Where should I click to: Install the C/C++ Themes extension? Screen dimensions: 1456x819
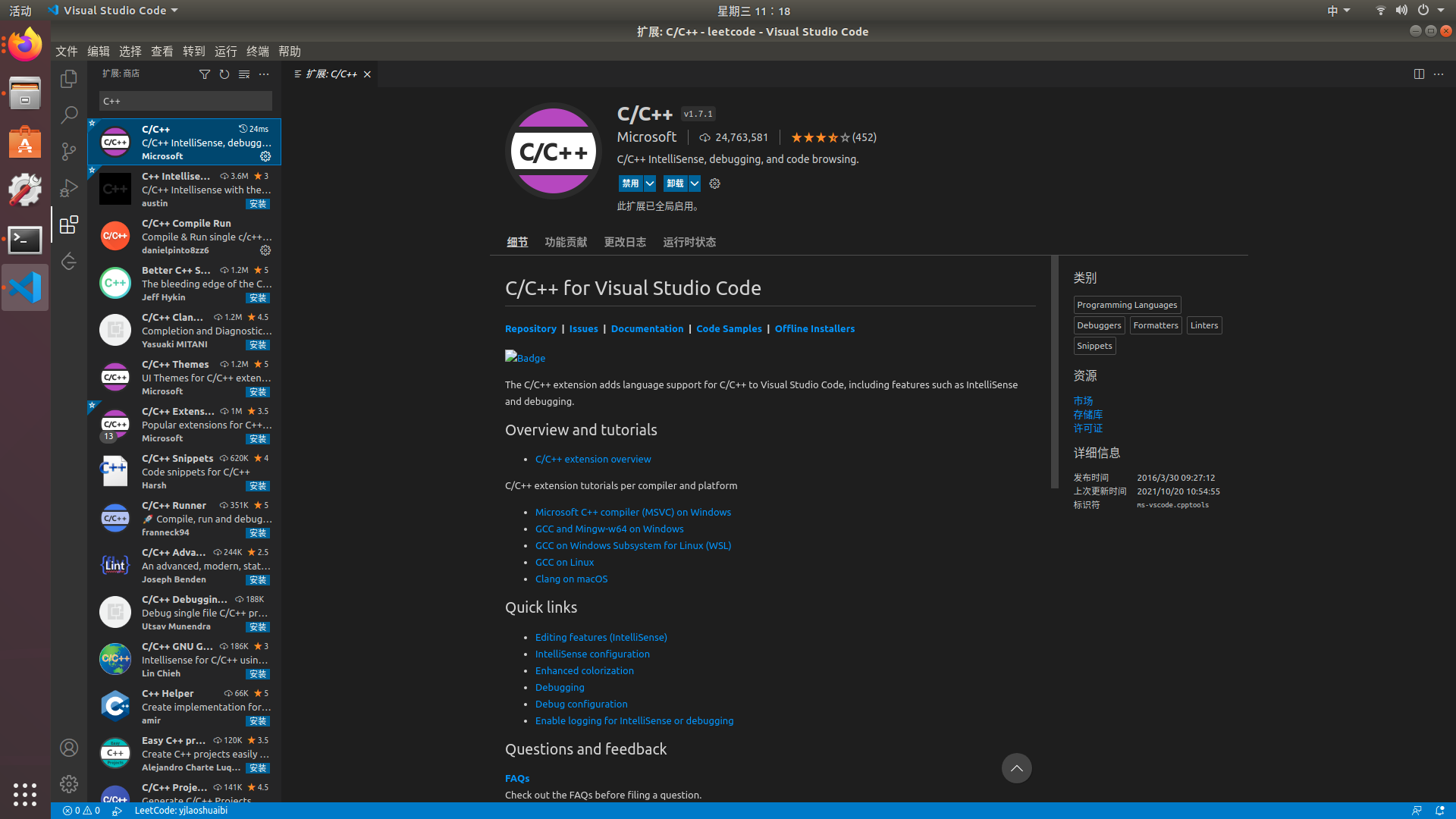pos(258,392)
